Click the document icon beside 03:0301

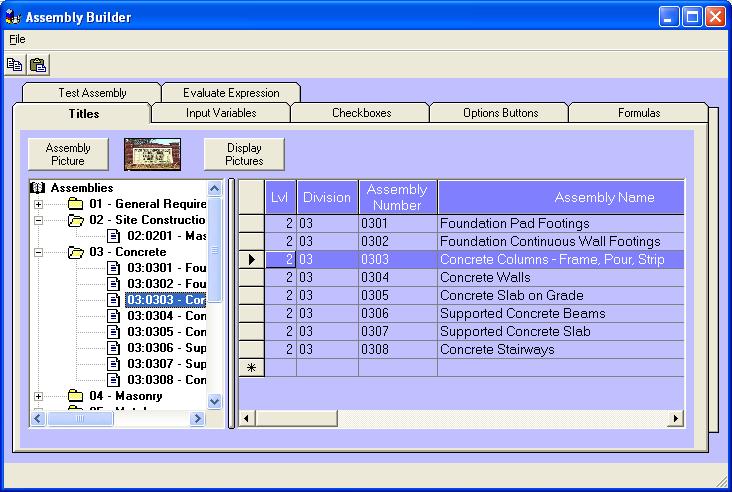[x=114, y=268]
